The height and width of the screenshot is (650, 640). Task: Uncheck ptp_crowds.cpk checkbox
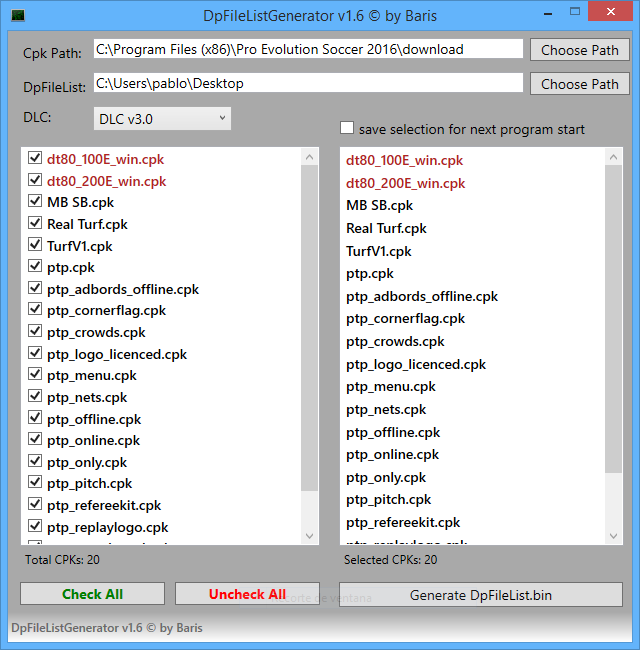(35, 331)
